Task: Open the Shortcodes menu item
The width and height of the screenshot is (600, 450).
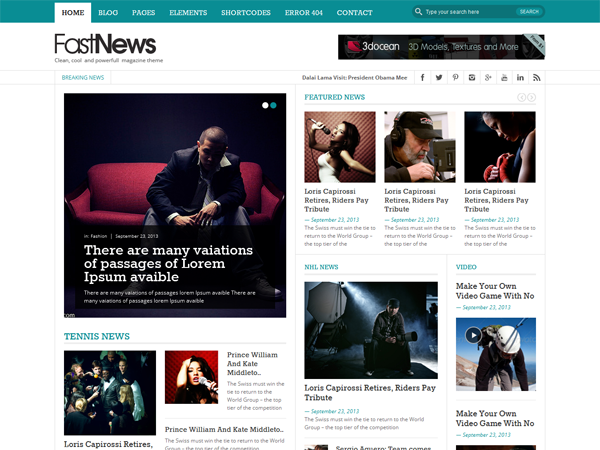Action: (x=246, y=13)
